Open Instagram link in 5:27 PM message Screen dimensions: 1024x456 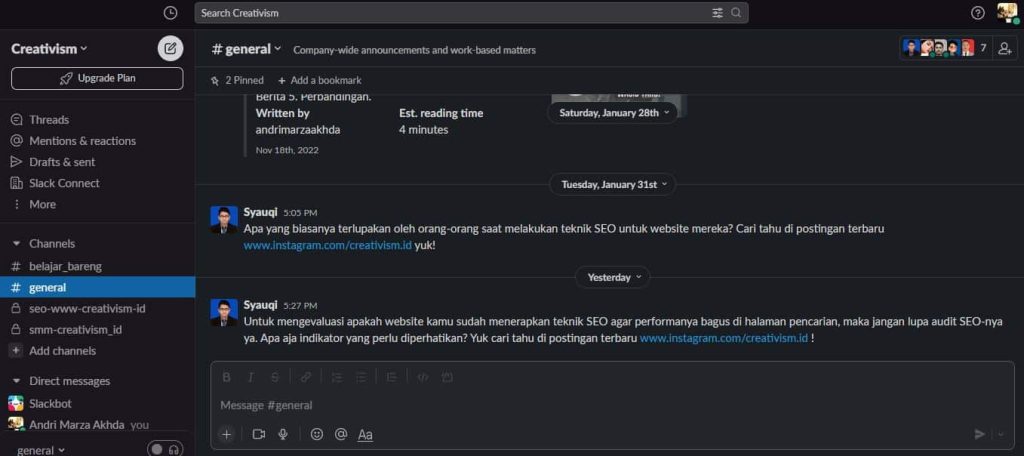[724, 338]
